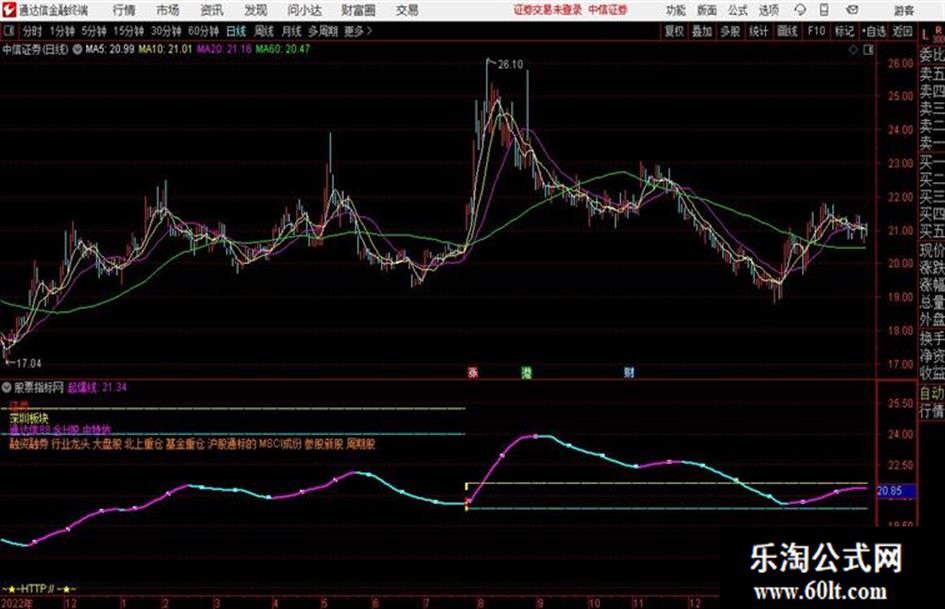
Task: Switch to the 60分钟 period tab
Action: (203, 31)
